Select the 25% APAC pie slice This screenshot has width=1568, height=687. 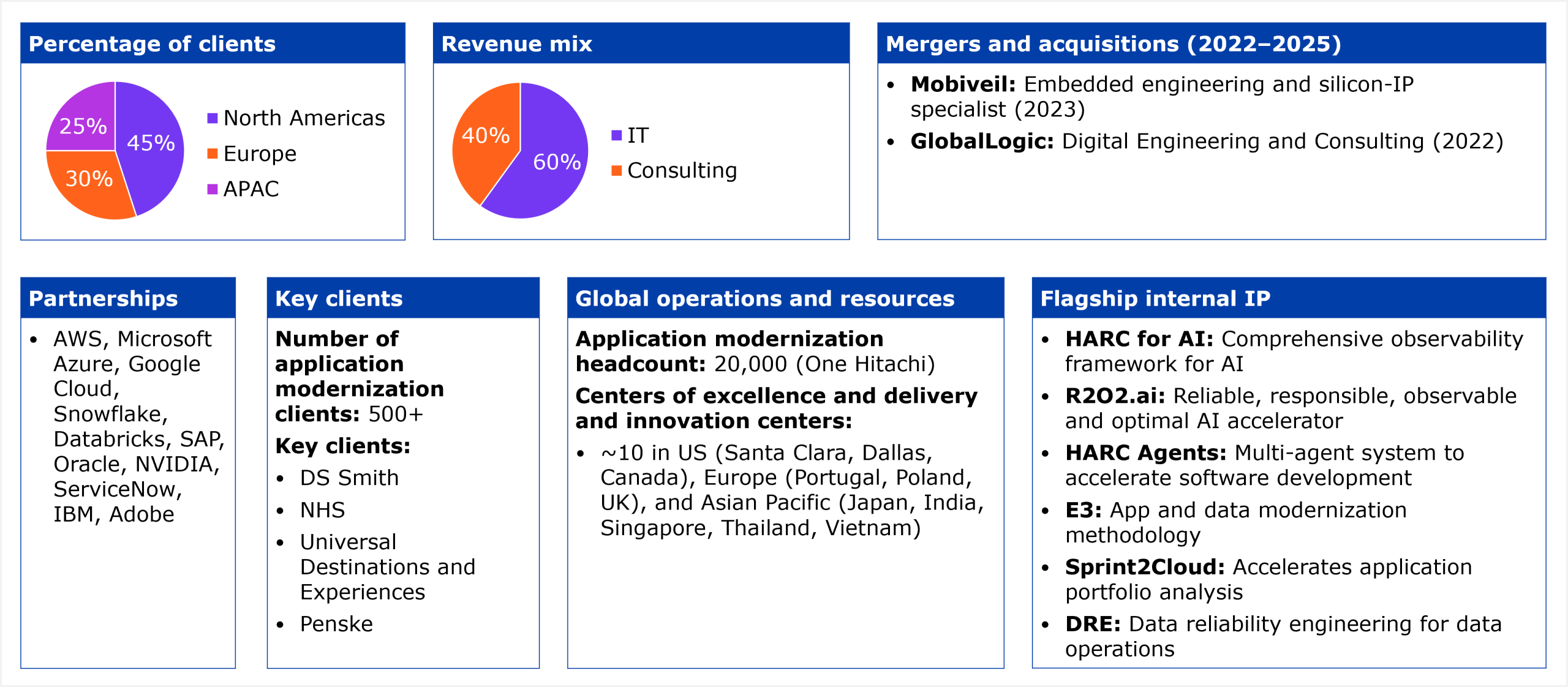(83, 126)
